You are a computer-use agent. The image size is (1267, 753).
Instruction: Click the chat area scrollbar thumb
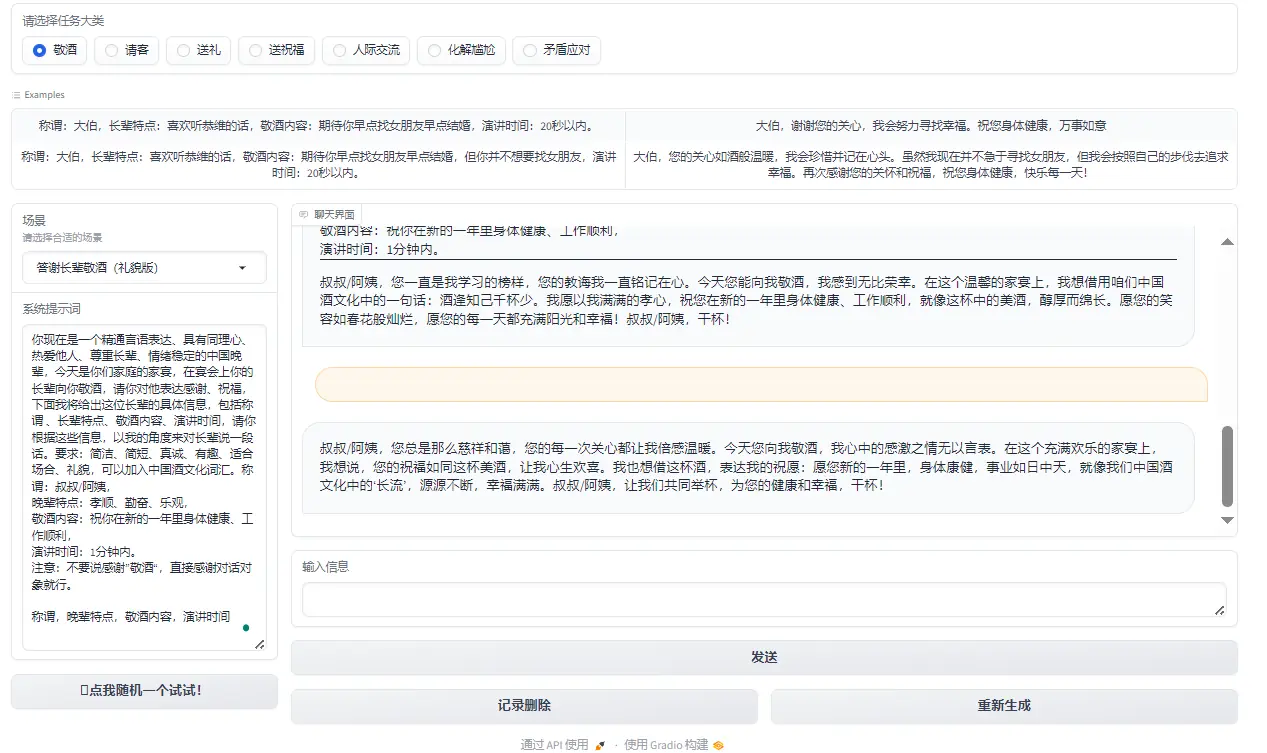(1227, 466)
